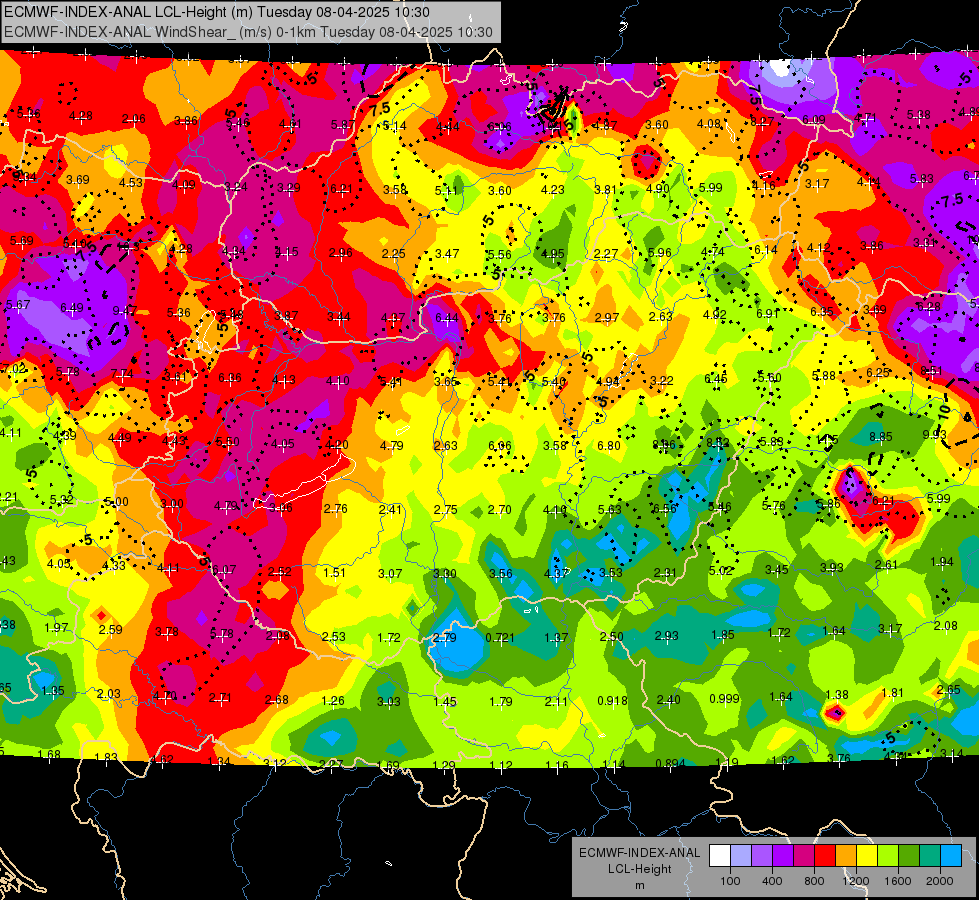Click the wind shear value 4.23
979x900 pixels.
click(x=553, y=189)
